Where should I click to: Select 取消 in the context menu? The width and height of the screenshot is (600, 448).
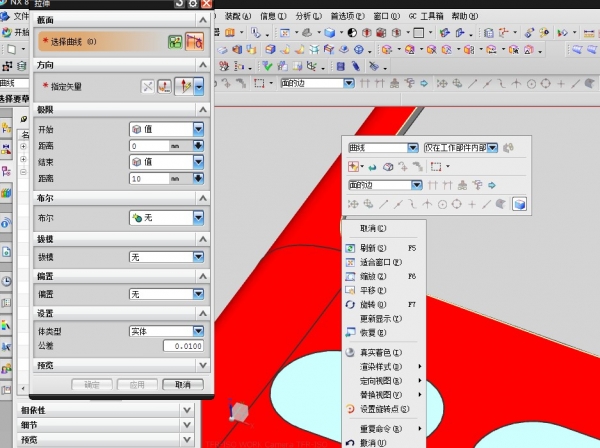coord(383,228)
